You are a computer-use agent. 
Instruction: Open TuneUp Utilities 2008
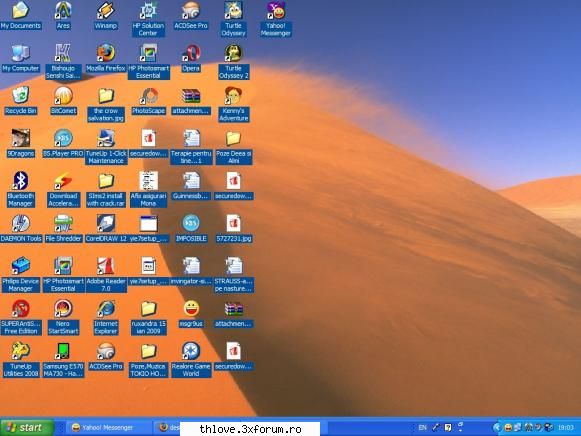[x=20, y=360]
